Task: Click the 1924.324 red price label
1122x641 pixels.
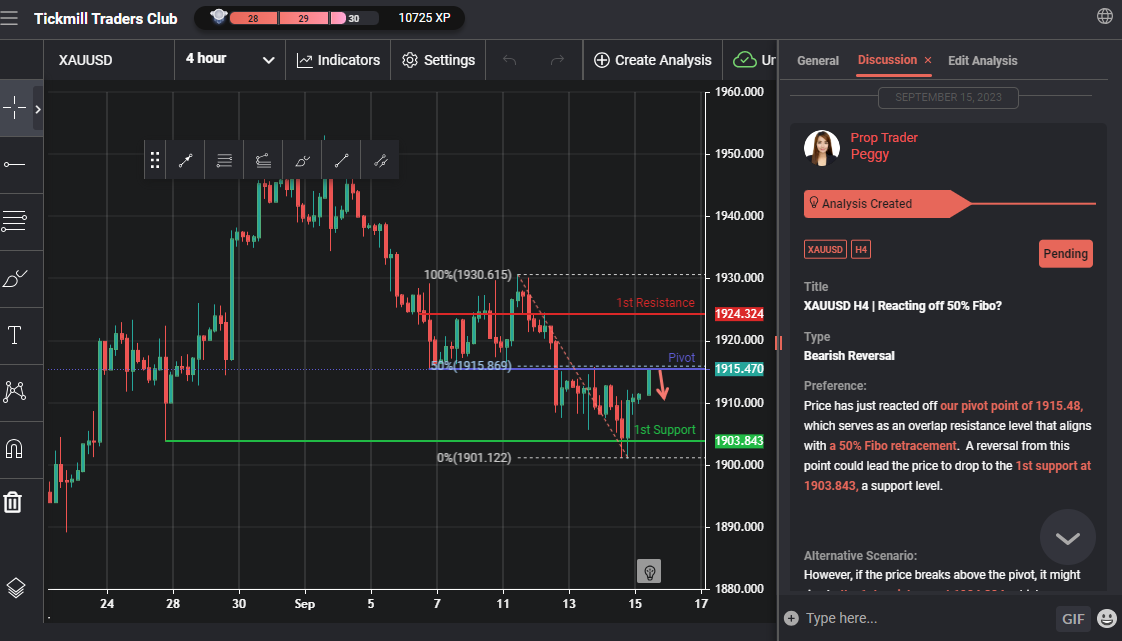Action: tap(739, 314)
